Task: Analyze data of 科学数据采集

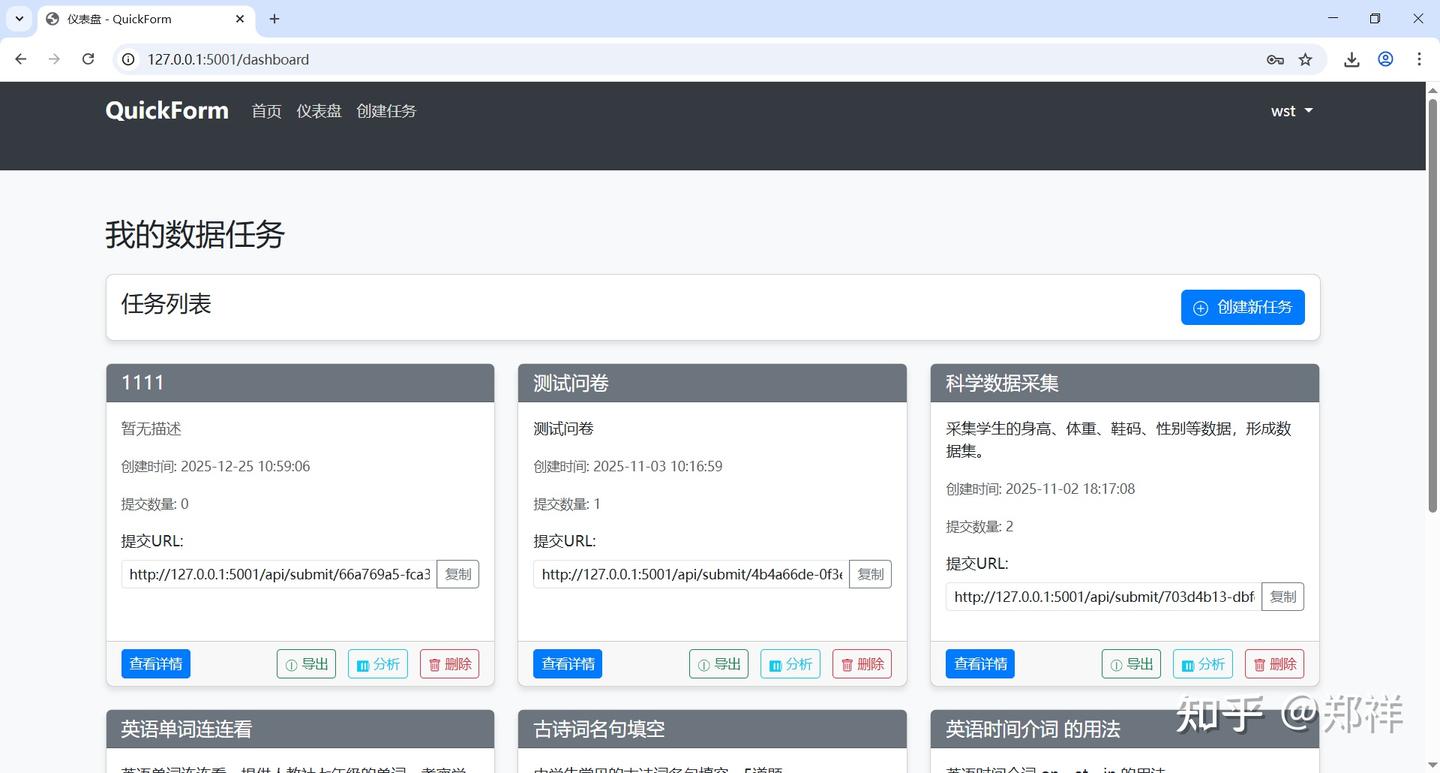Action: 1203,664
